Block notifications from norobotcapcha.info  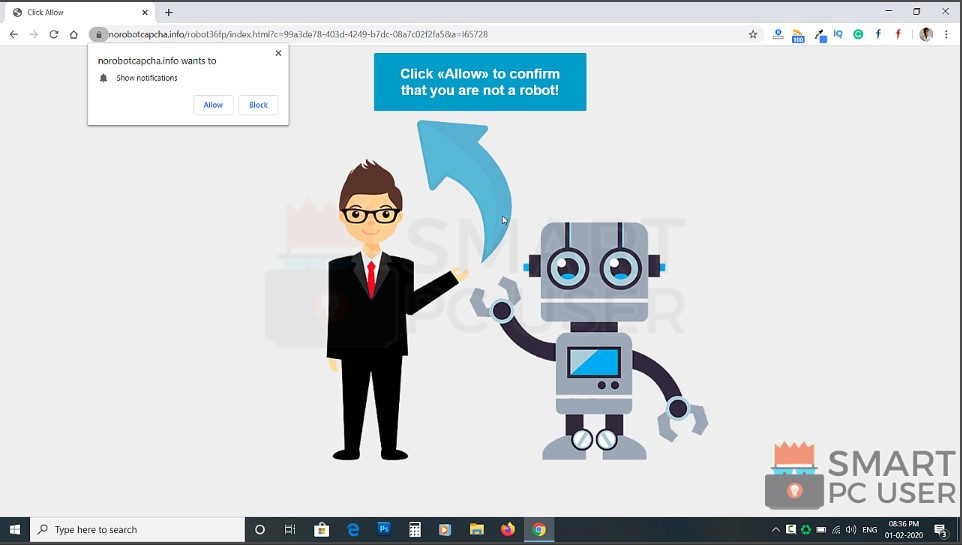258,105
